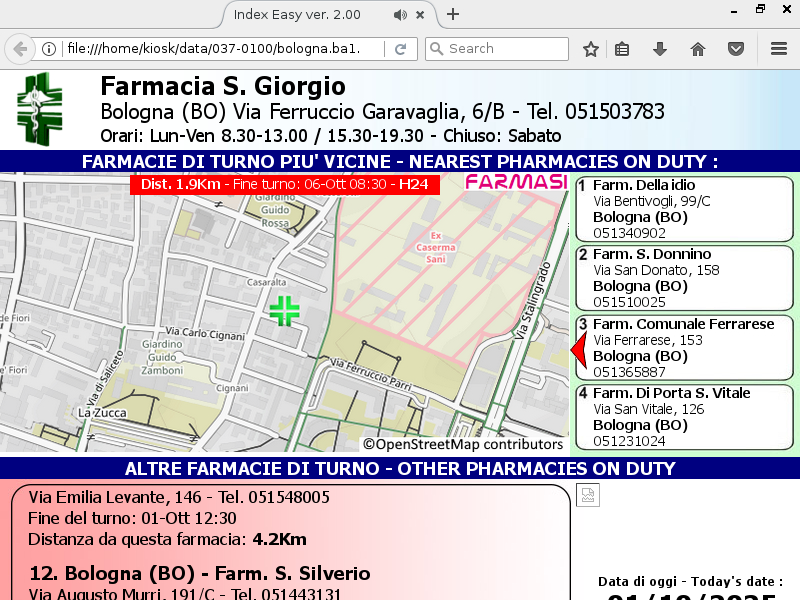Reload the current page
This screenshot has width=800, height=600.
[x=400, y=49]
